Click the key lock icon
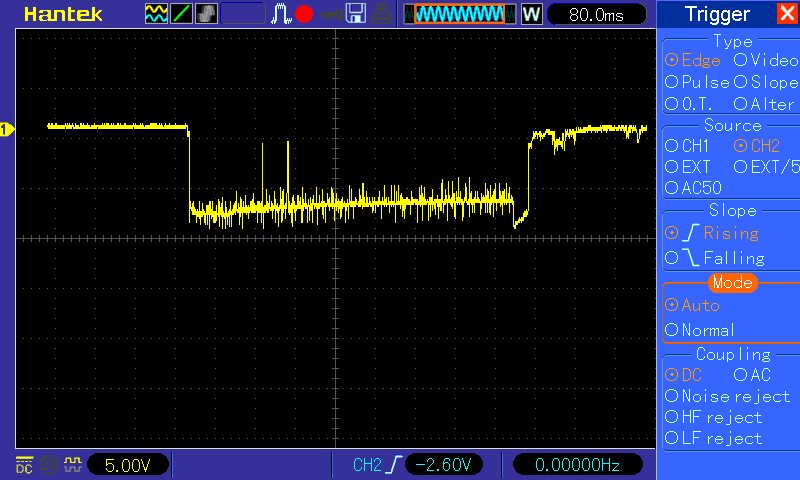 click(x=331, y=14)
